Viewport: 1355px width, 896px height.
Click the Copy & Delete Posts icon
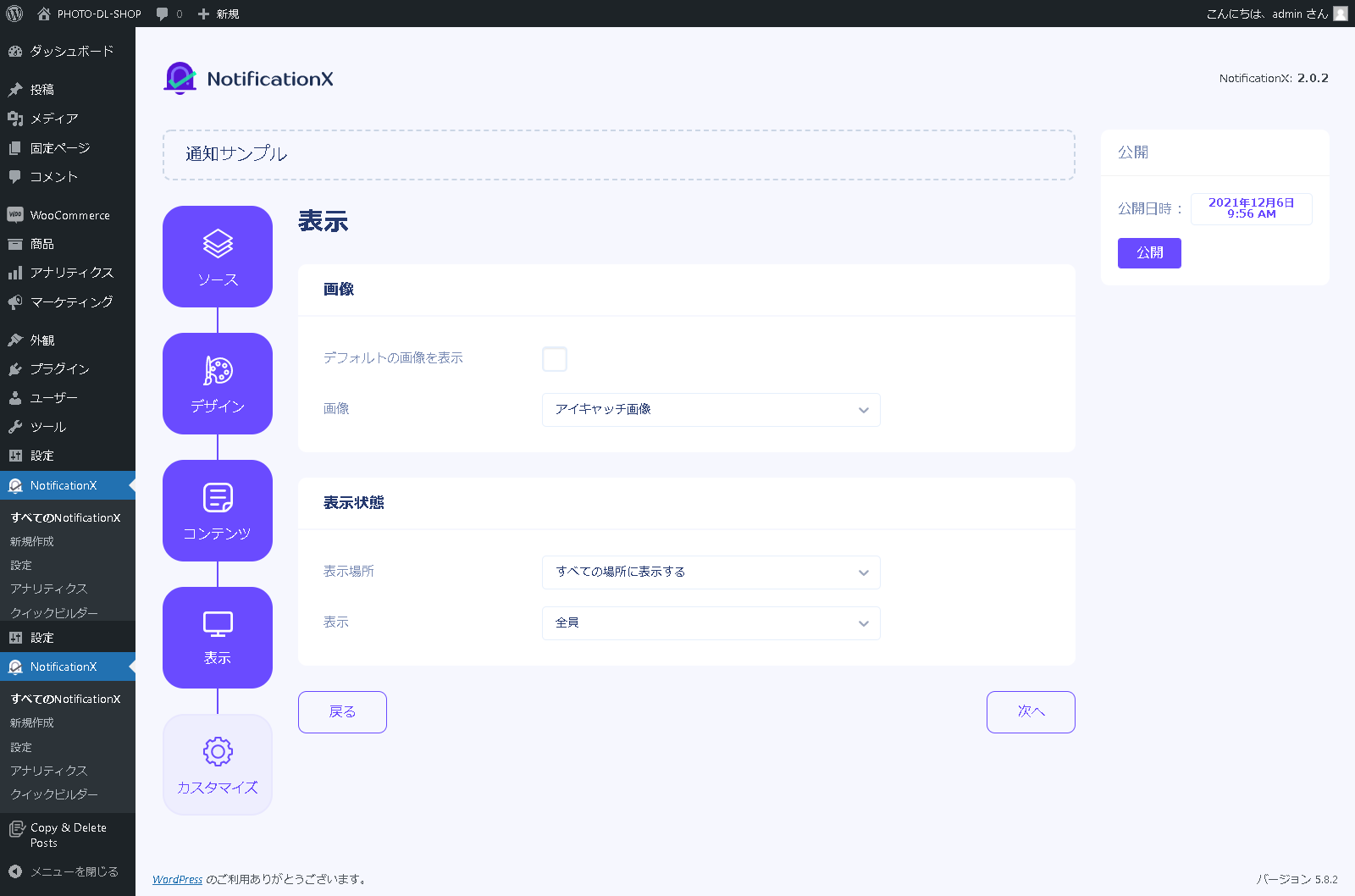(x=17, y=829)
